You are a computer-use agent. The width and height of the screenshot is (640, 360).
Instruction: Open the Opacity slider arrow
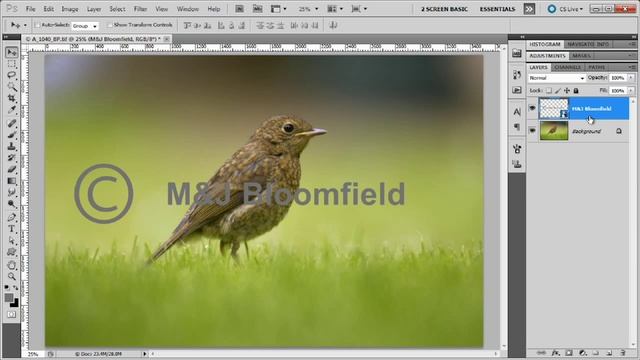(x=631, y=78)
